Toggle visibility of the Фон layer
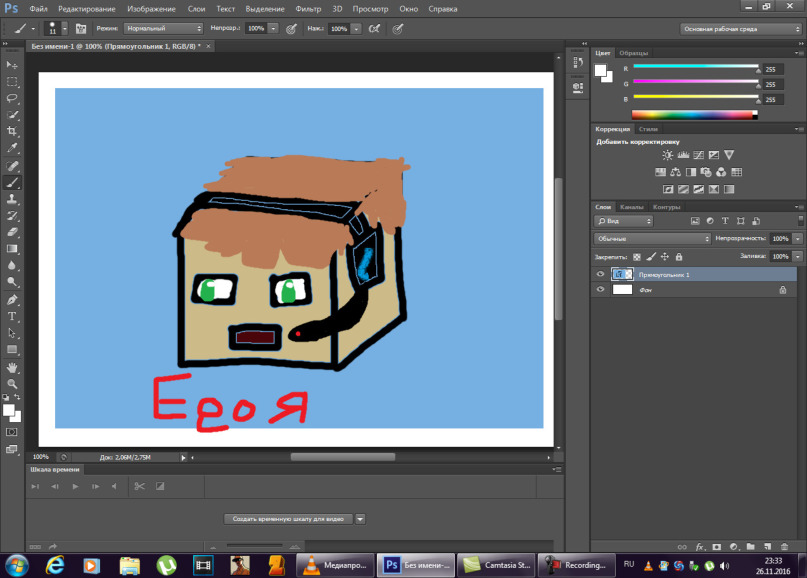Image resolution: width=807 pixels, height=578 pixels. click(x=600, y=289)
